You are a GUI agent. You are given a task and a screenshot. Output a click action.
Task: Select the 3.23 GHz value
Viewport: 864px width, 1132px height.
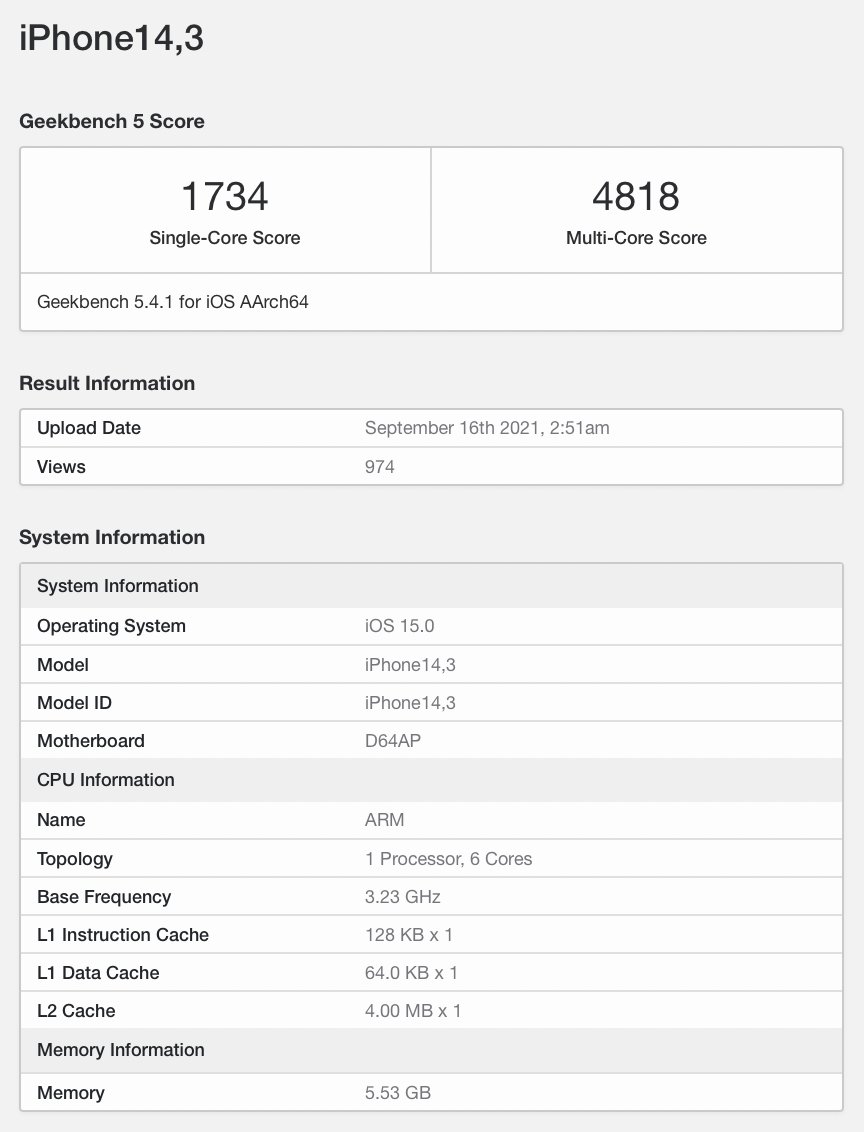403,897
